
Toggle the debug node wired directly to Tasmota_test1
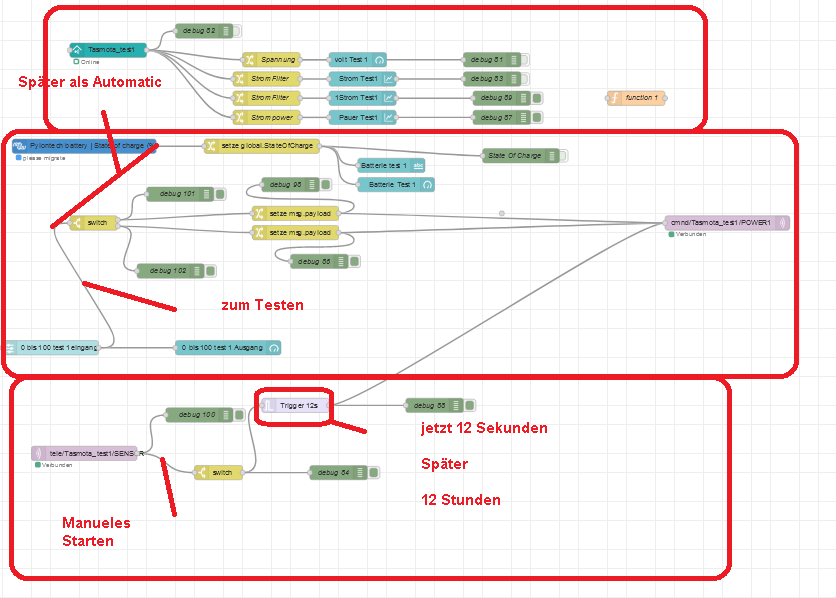(237, 31)
